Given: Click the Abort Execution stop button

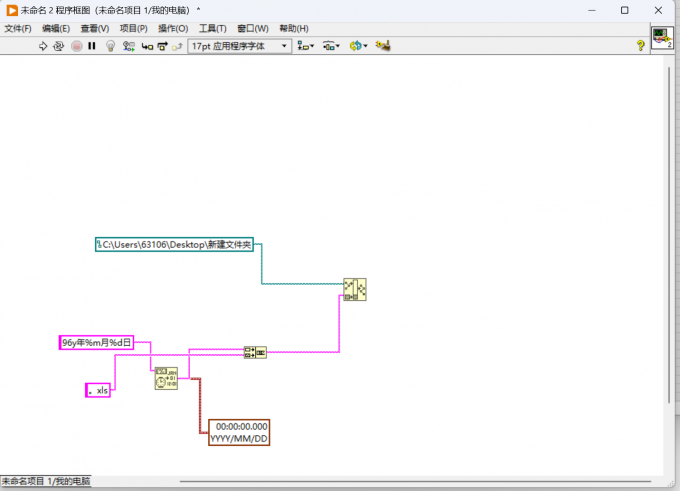Looking at the screenshot, I should (x=77, y=46).
